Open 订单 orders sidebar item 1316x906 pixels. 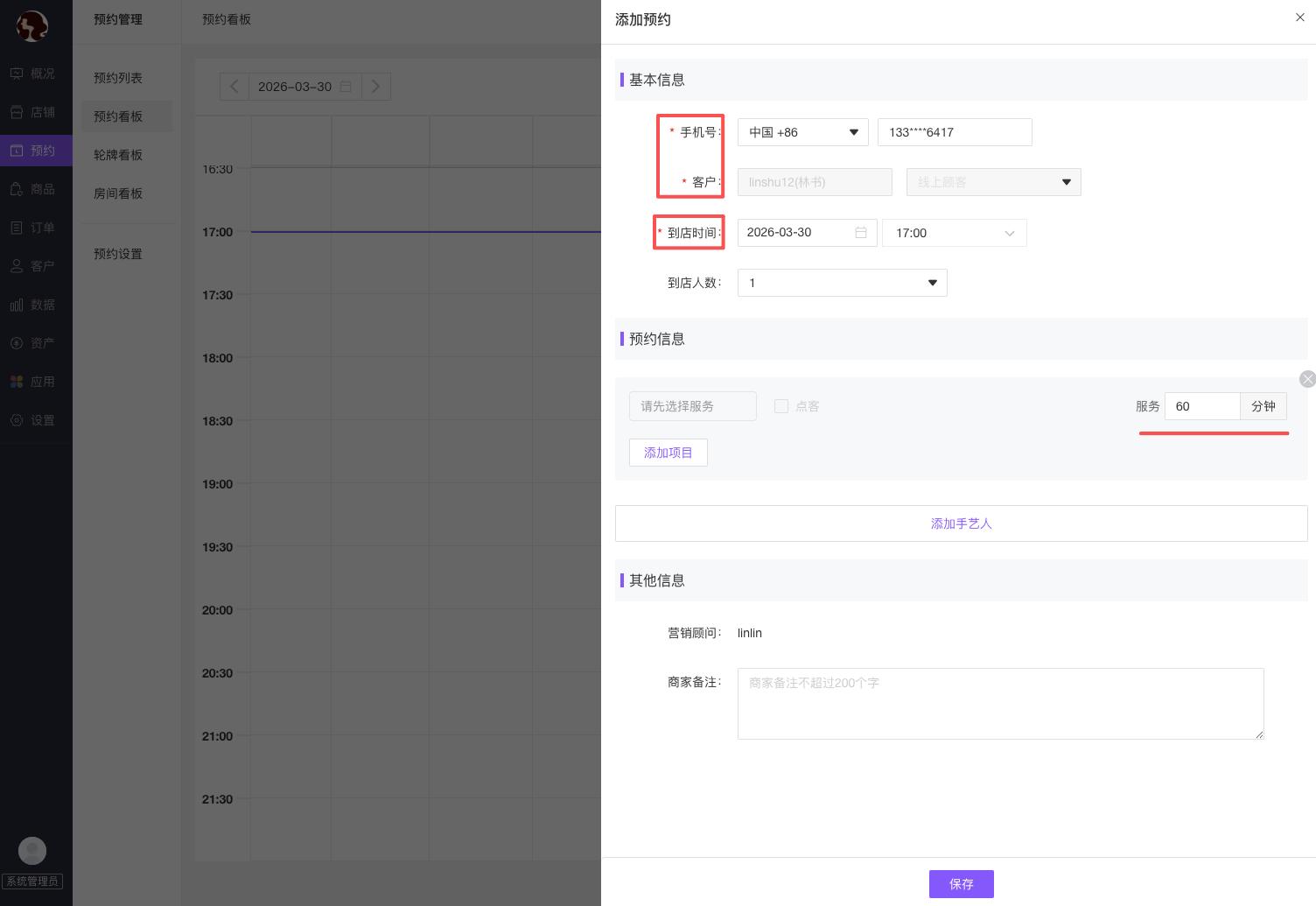(32, 228)
